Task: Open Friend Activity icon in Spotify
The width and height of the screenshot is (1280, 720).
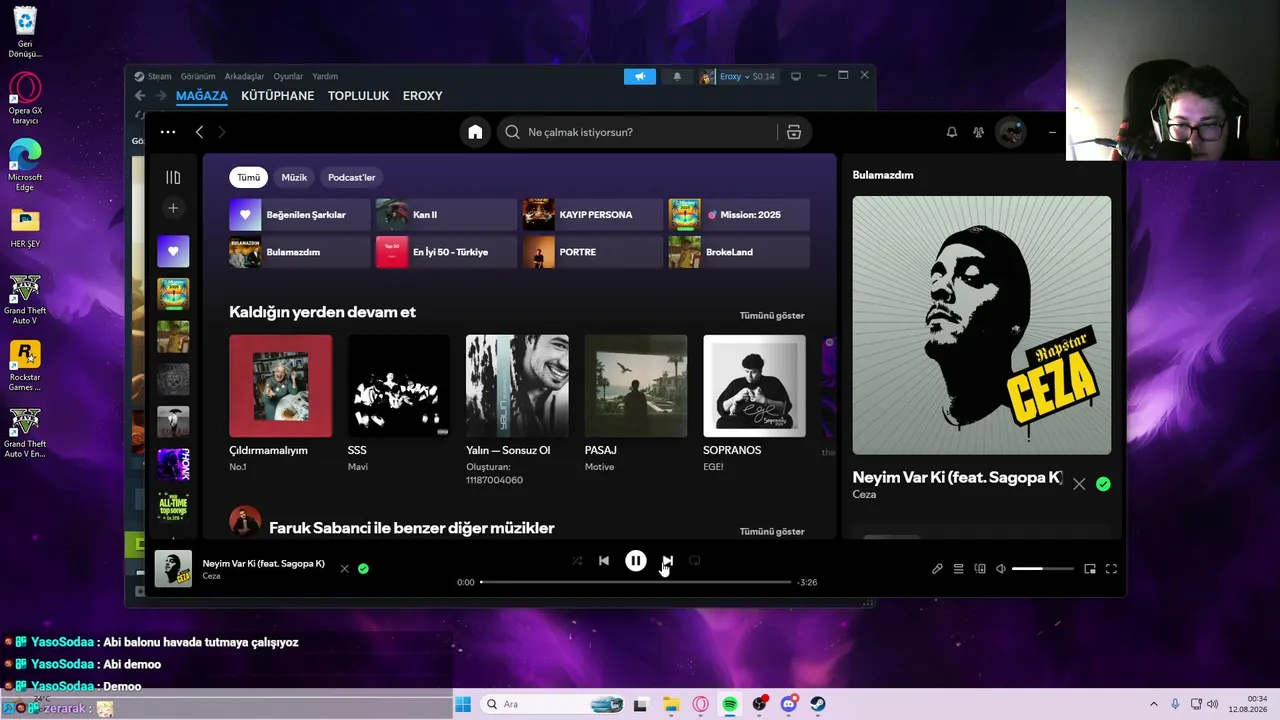Action: click(979, 132)
